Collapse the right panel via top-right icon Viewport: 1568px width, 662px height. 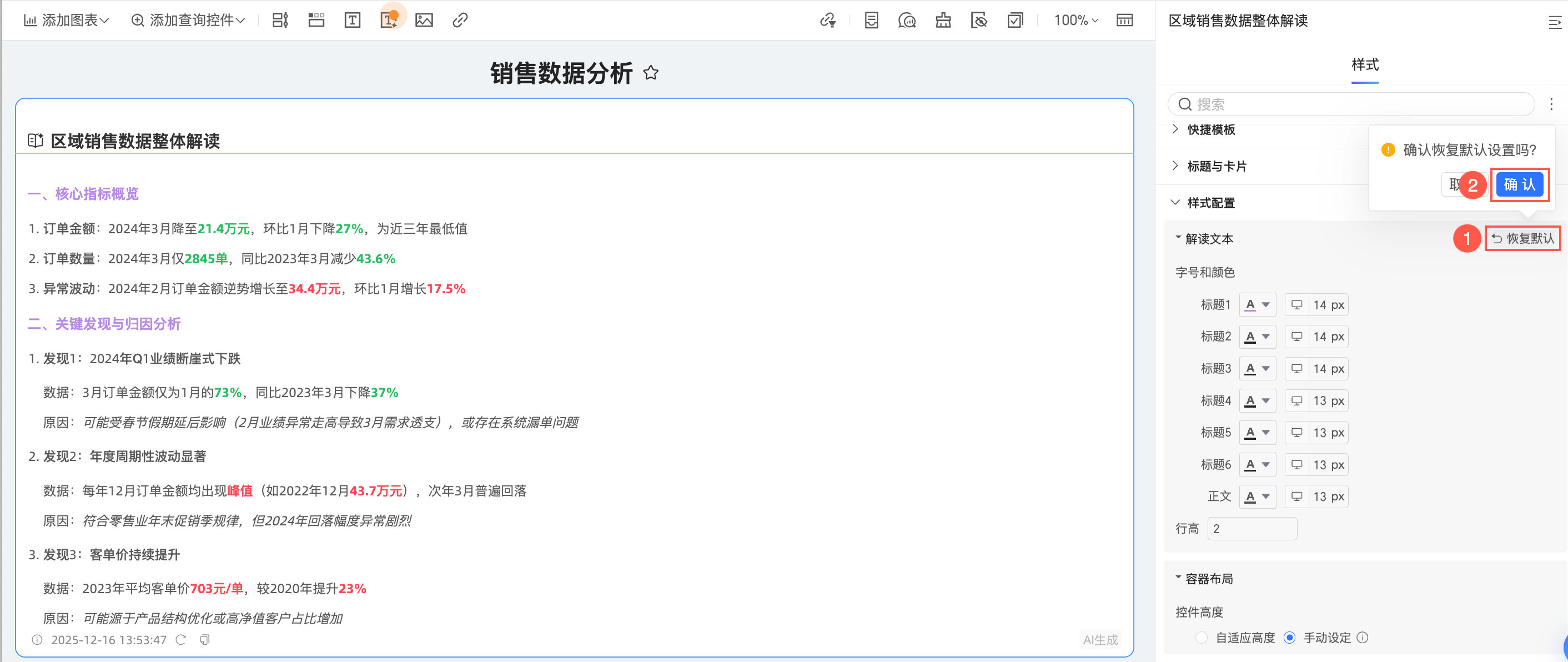[1554, 23]
